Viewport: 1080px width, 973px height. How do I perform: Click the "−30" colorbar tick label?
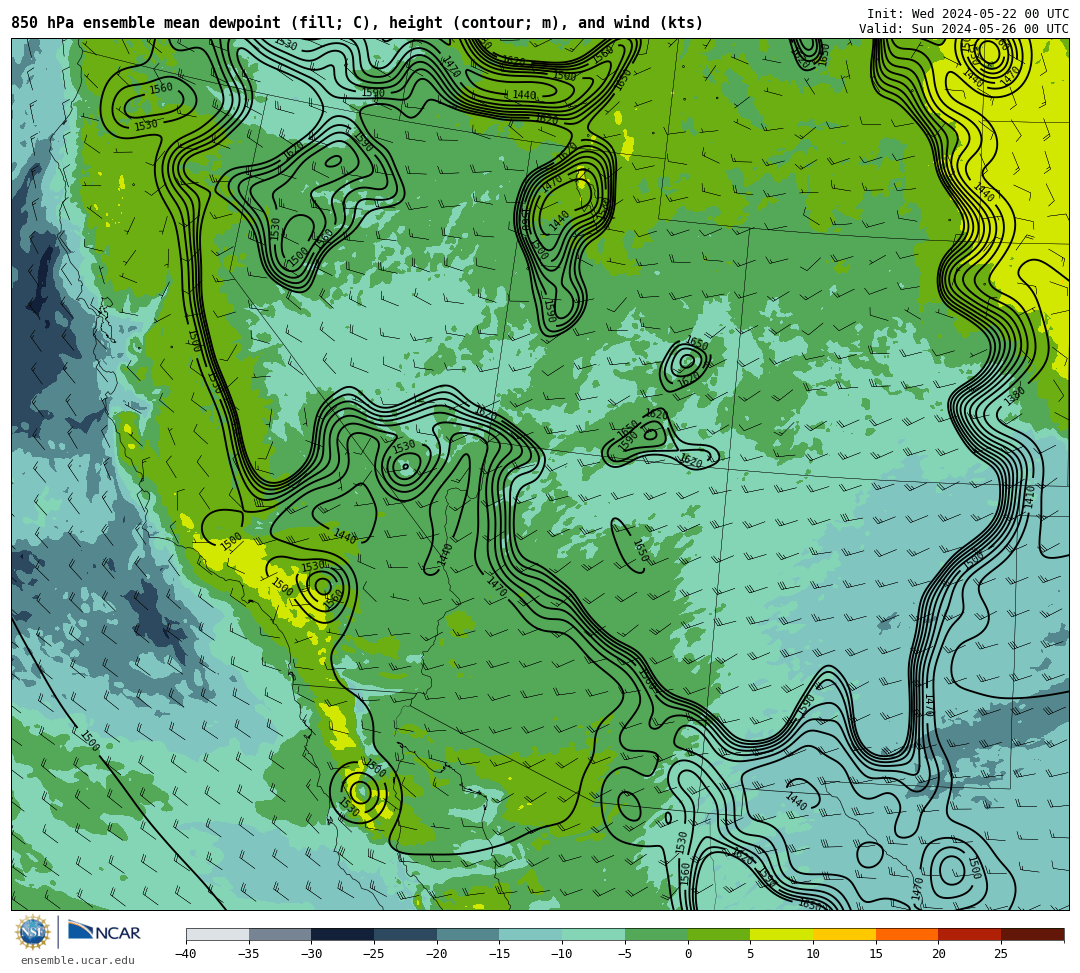(311, 954)
